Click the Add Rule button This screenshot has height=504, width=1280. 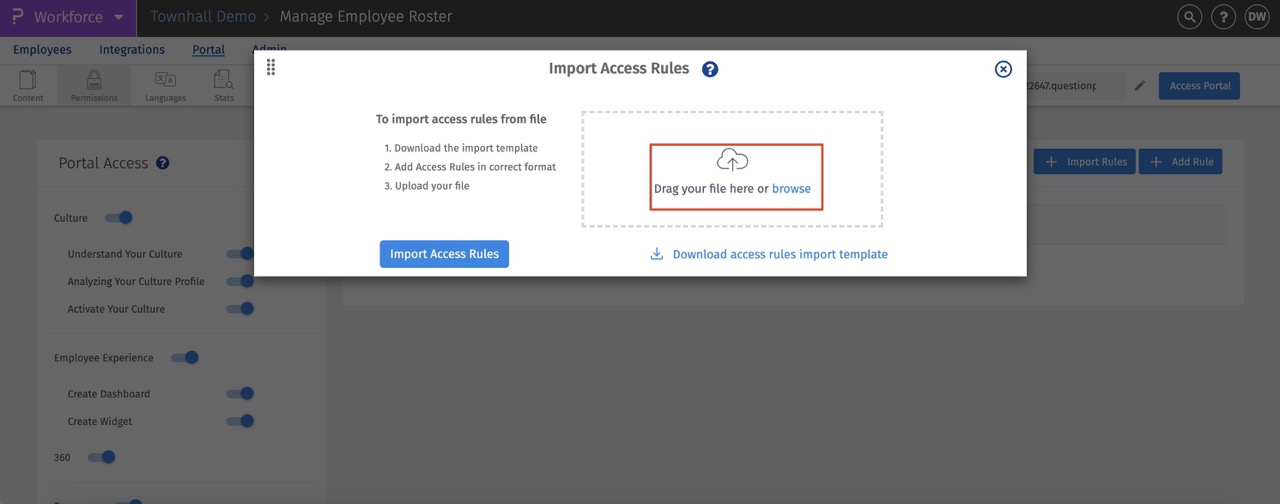click(x=1180, y=162)
